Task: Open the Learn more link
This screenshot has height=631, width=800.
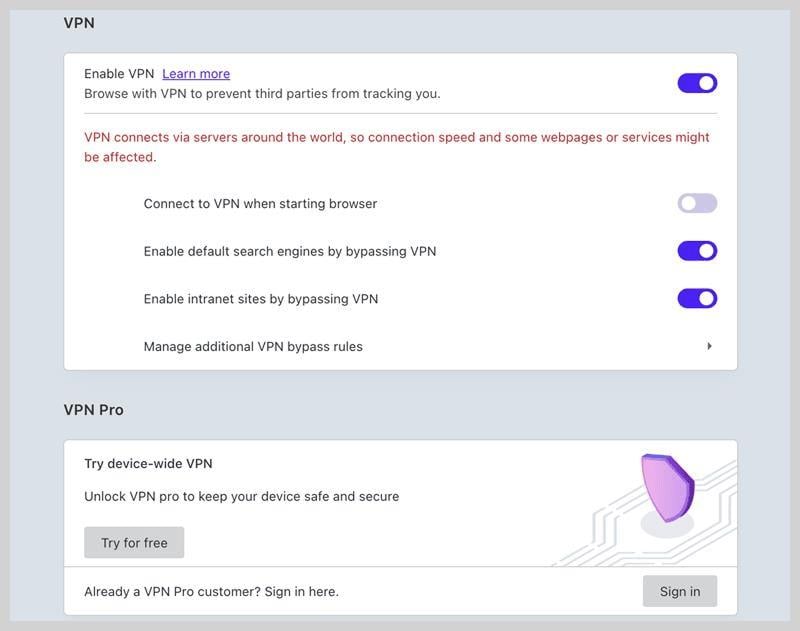Action: (x=196, y=74)
